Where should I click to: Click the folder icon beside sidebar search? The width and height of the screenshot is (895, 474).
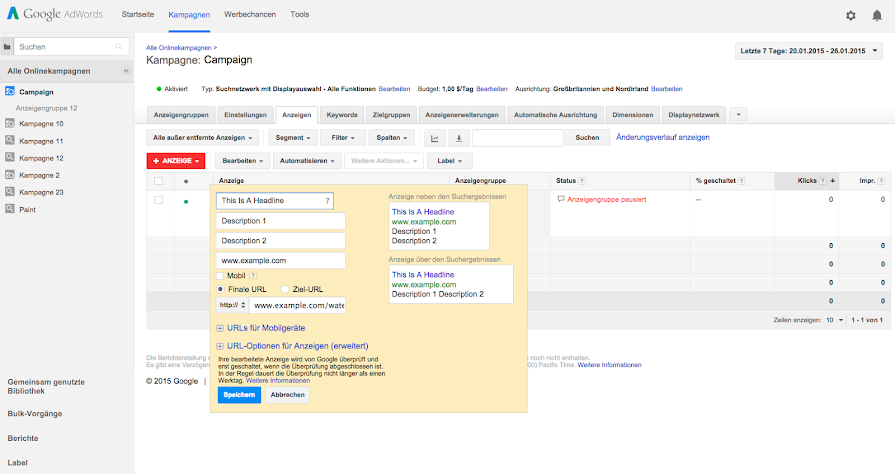pos(7,47)
